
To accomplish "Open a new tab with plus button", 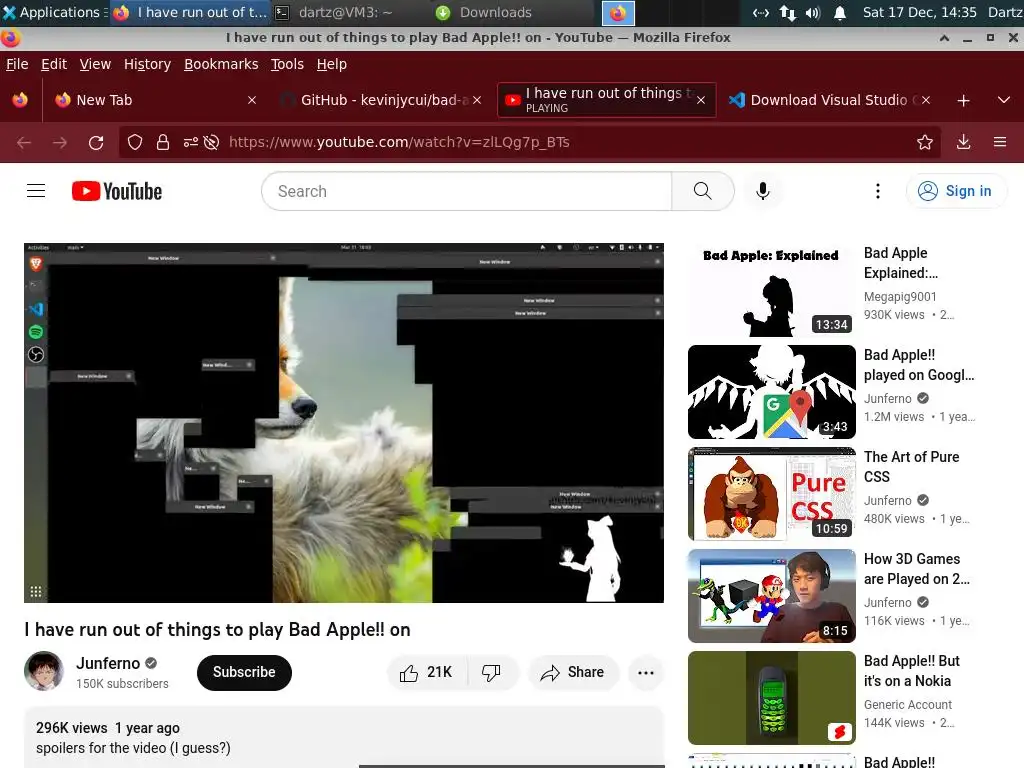I will coord(963,100).
